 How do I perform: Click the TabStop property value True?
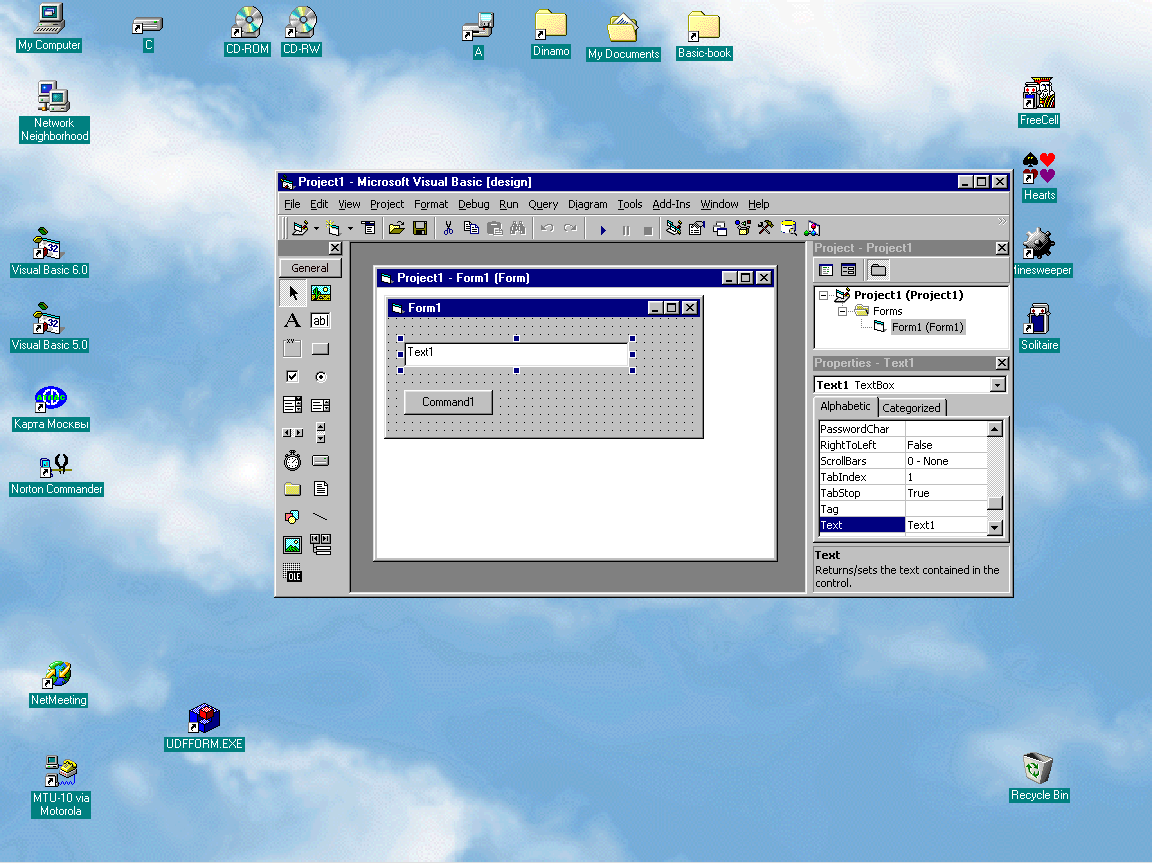point(946,494)
